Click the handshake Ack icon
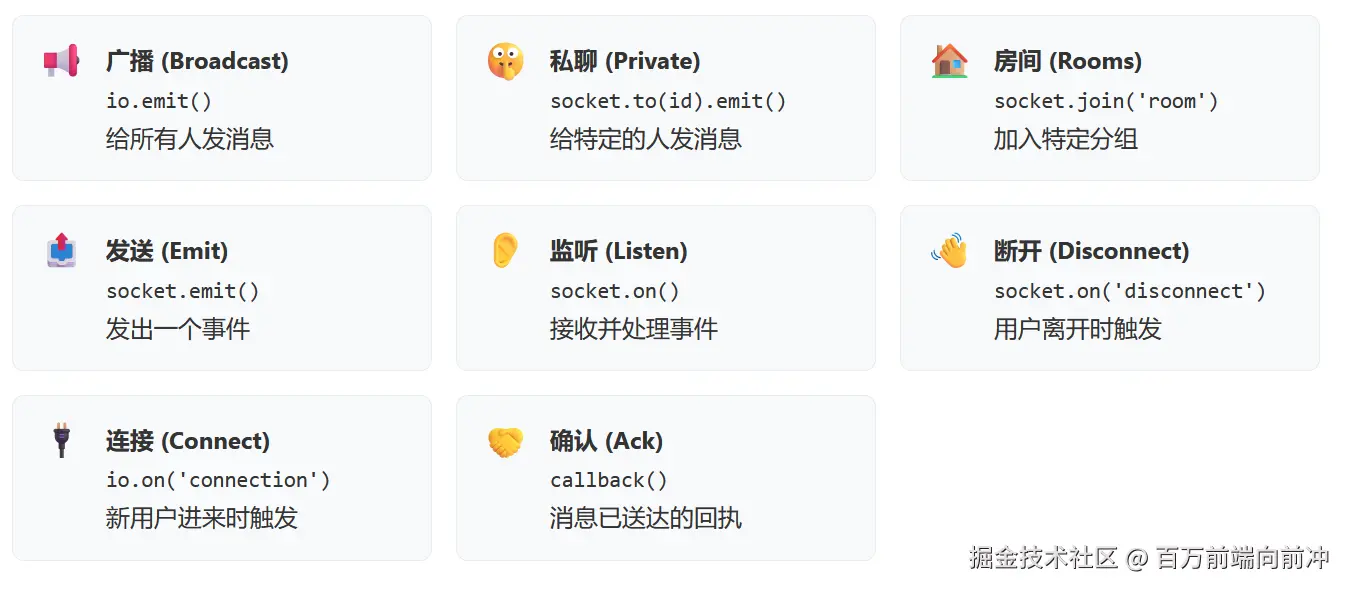1348x590 pixels. 505,440
